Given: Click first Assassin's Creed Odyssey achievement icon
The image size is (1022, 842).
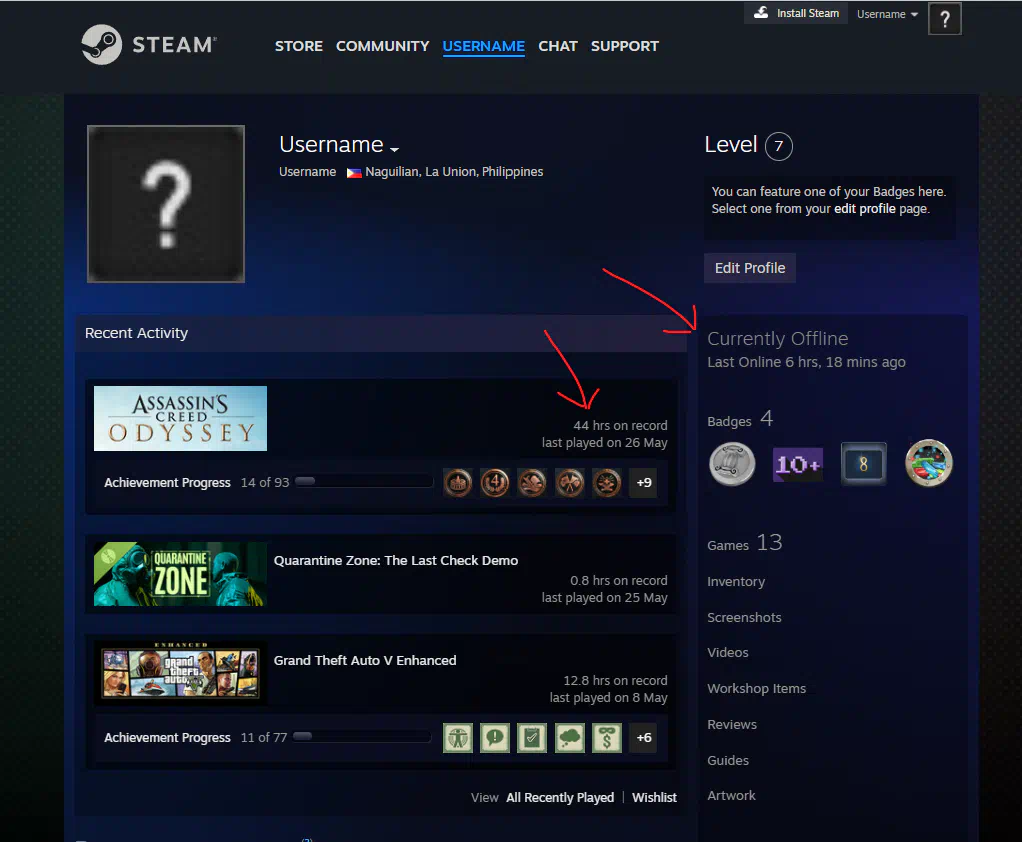Looking at the screenshot, I should pos(458,483).
